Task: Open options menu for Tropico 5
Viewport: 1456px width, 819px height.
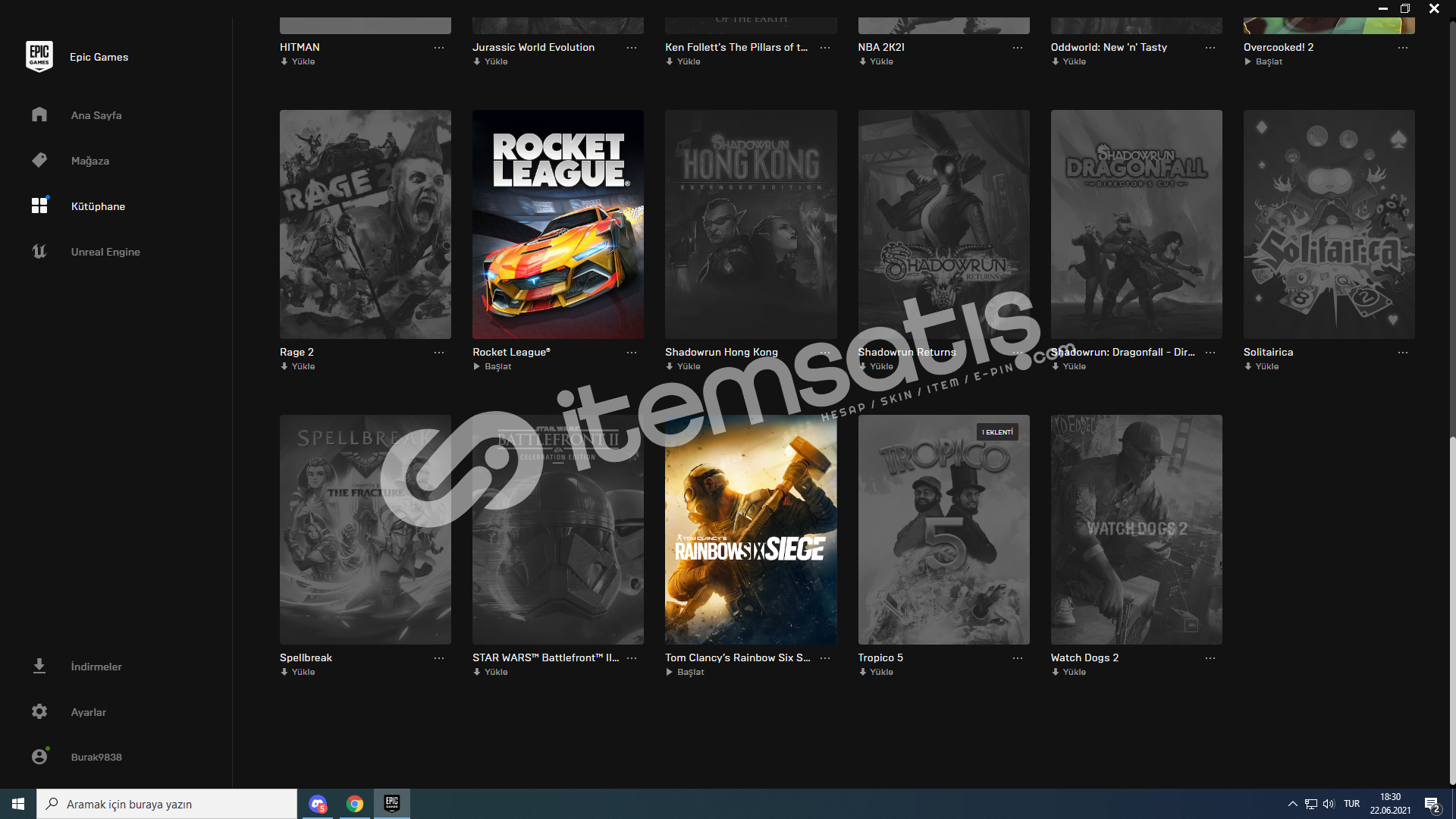Action: click(1018, 657)
